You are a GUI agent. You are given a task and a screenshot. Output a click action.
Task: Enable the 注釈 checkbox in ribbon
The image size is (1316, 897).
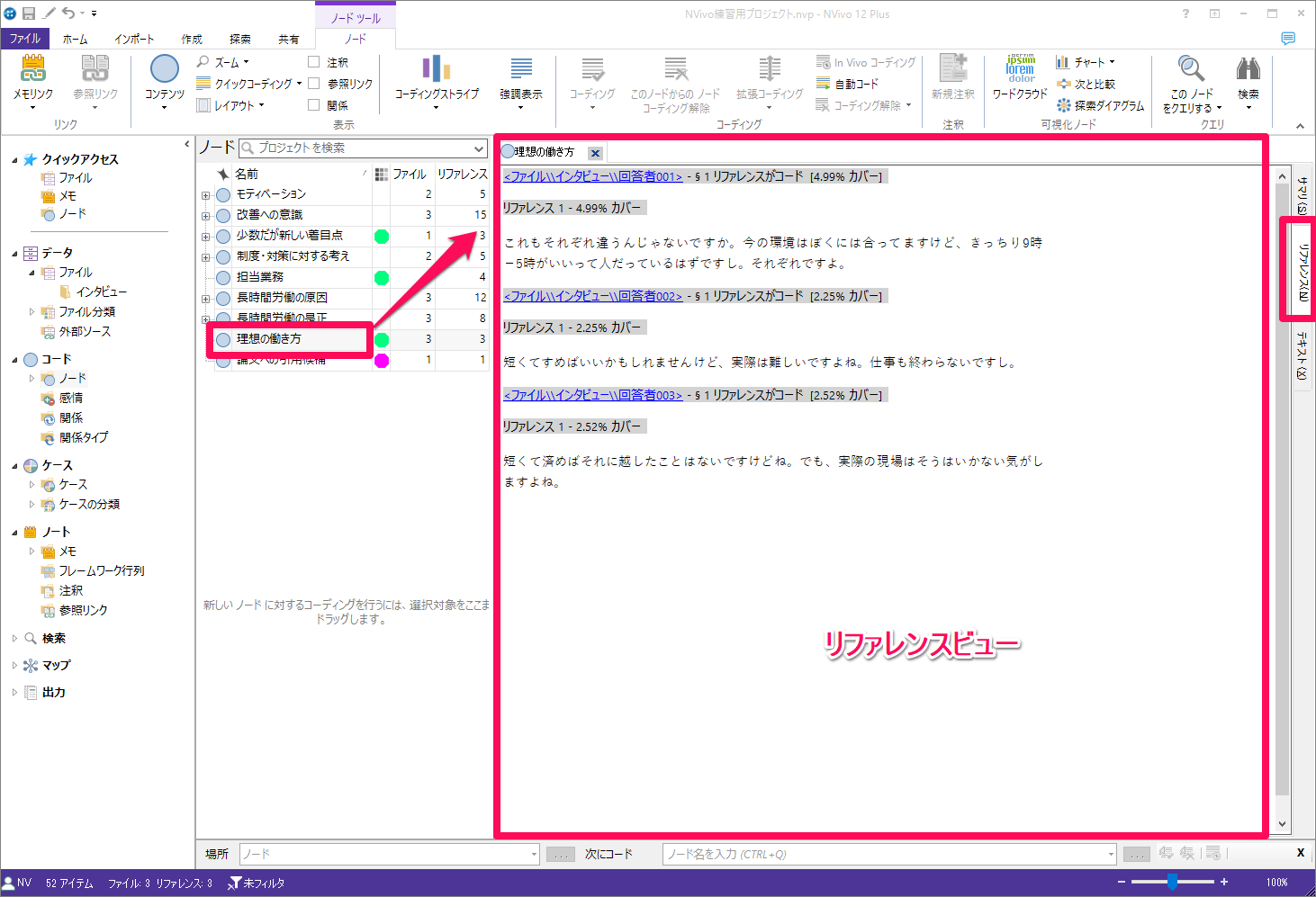pos(314,62)
